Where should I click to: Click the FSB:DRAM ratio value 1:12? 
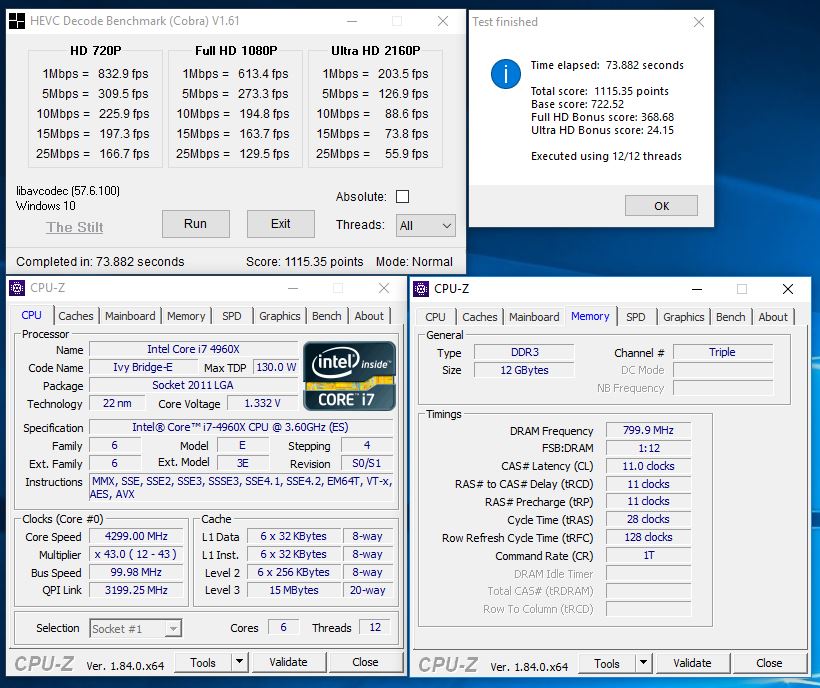click(648, 448)
